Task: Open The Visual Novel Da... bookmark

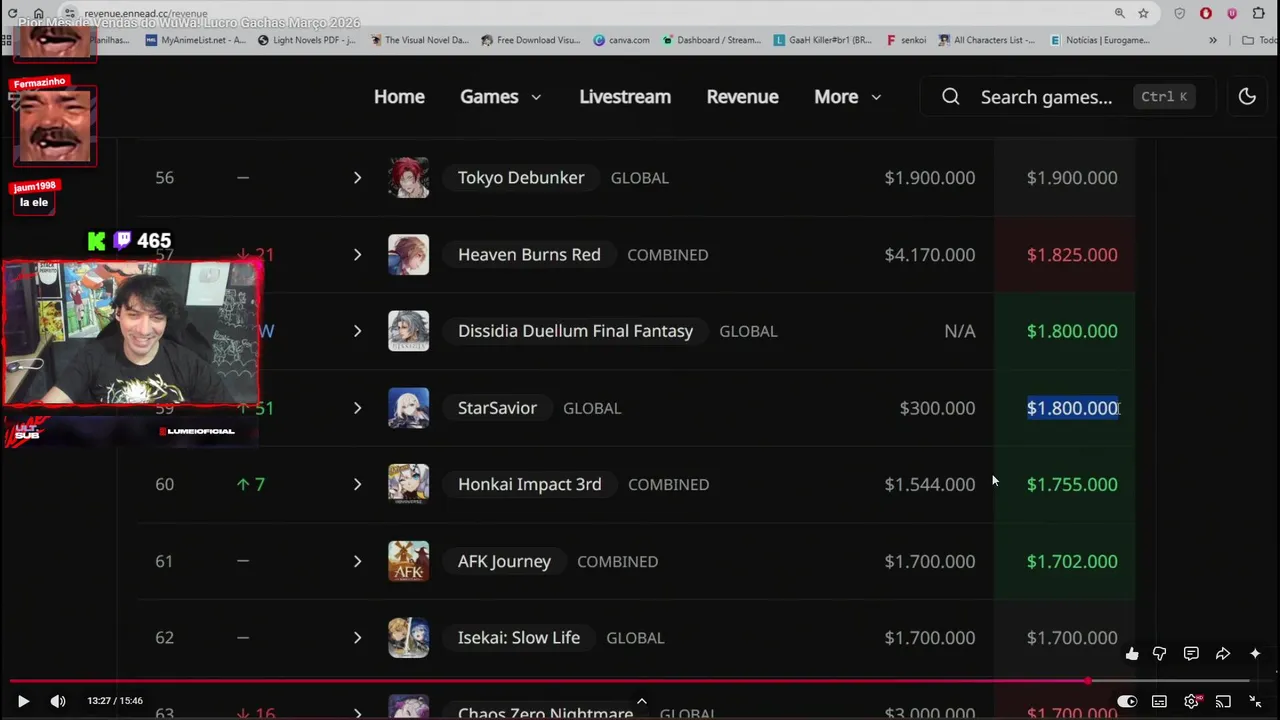Action: tap(419, 40)
